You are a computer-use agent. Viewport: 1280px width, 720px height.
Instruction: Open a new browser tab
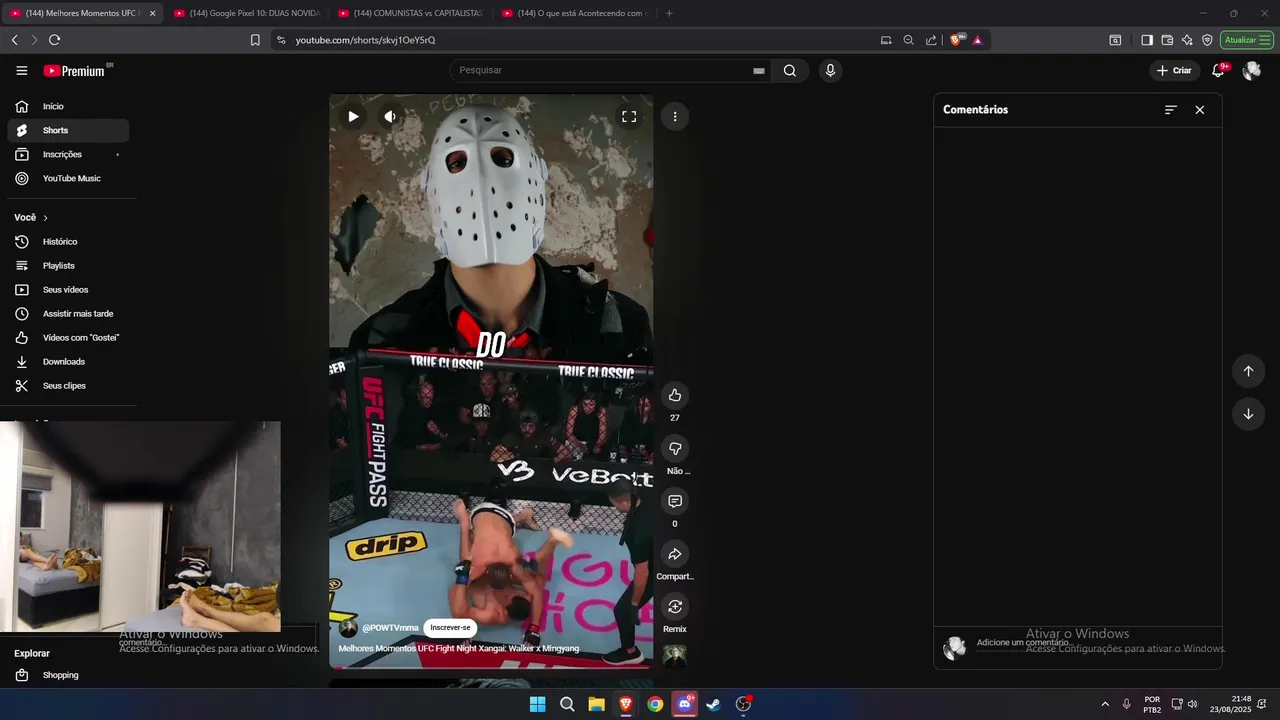tap(669, 13)
